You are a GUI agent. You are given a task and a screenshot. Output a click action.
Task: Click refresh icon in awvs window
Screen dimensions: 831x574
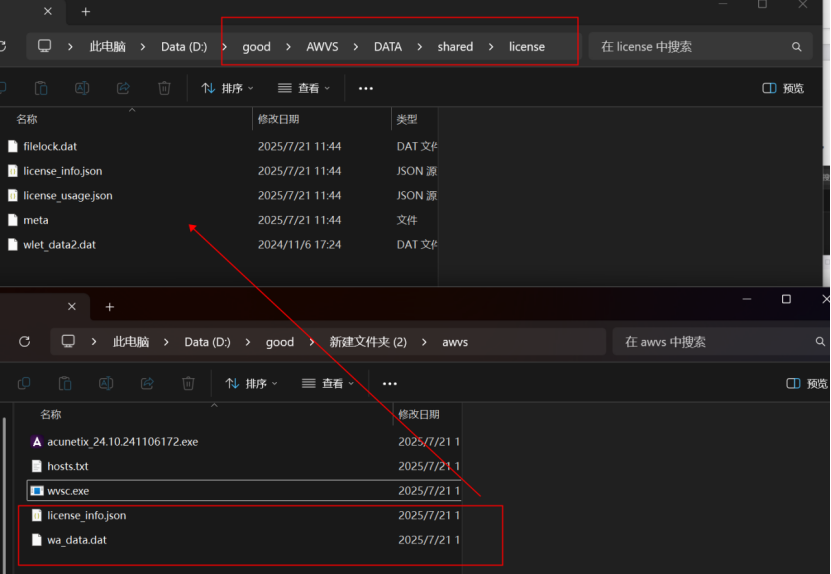[24, 342]
